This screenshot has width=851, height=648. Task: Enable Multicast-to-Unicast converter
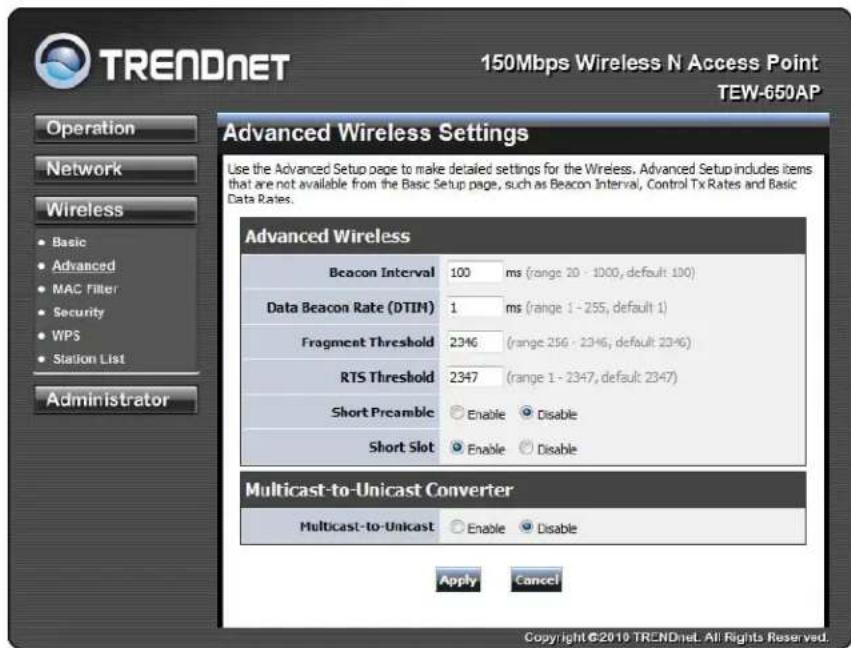(x=457, y=527)
